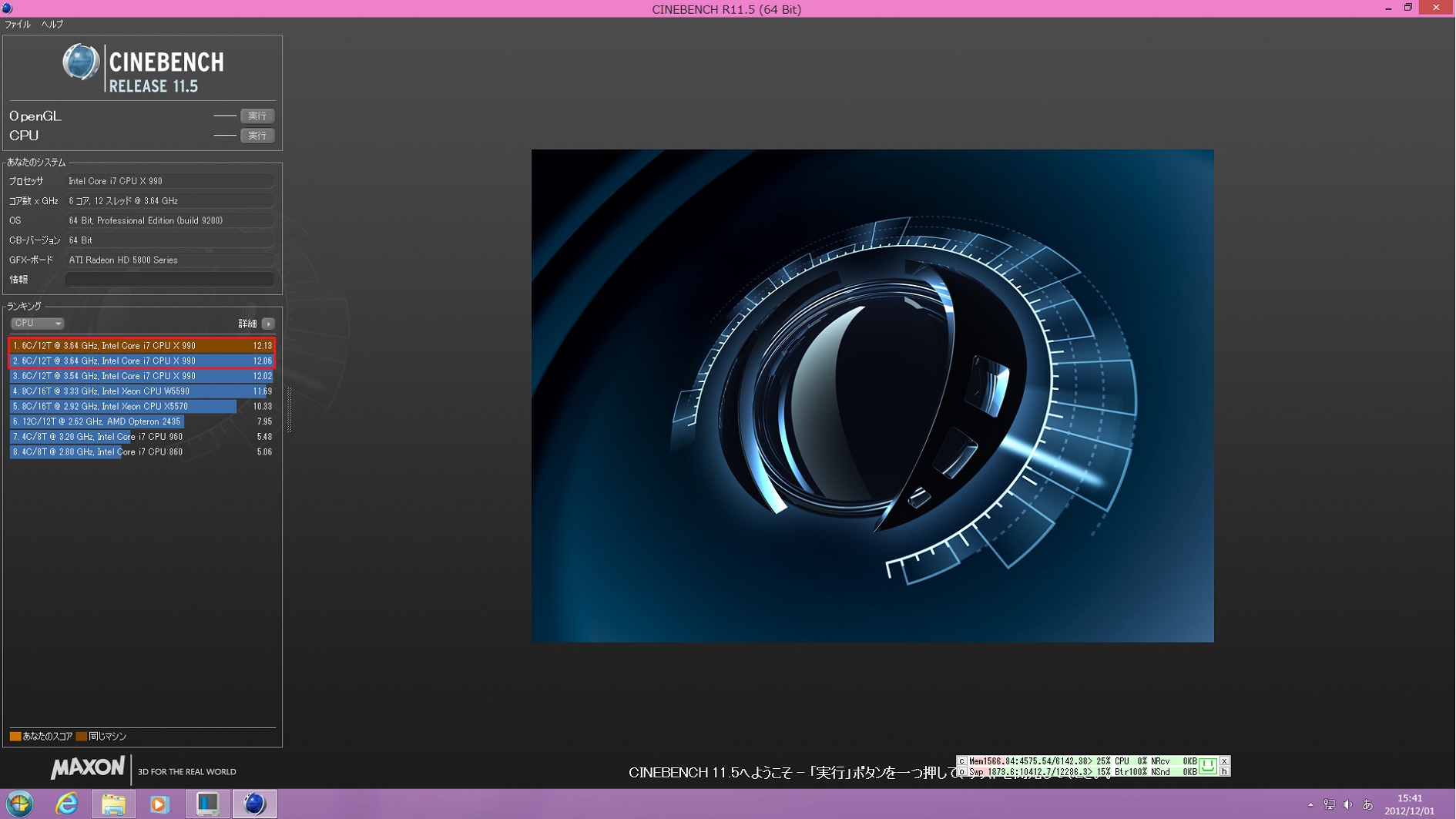This screenshot has height=819, width=1456.
Task: Click the あなたのスコア orange legend swatch
Action: pos(15,737)
